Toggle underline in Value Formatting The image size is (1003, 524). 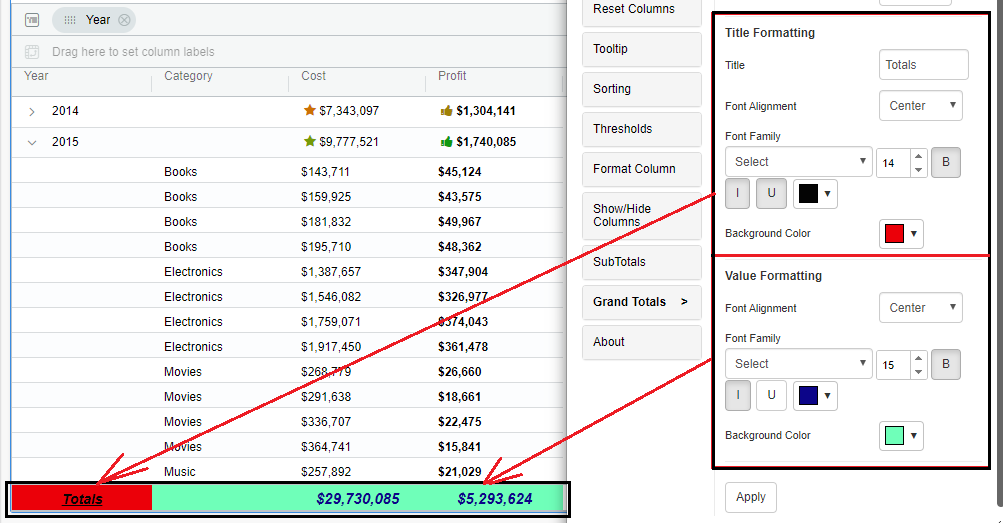click(771, 396)
